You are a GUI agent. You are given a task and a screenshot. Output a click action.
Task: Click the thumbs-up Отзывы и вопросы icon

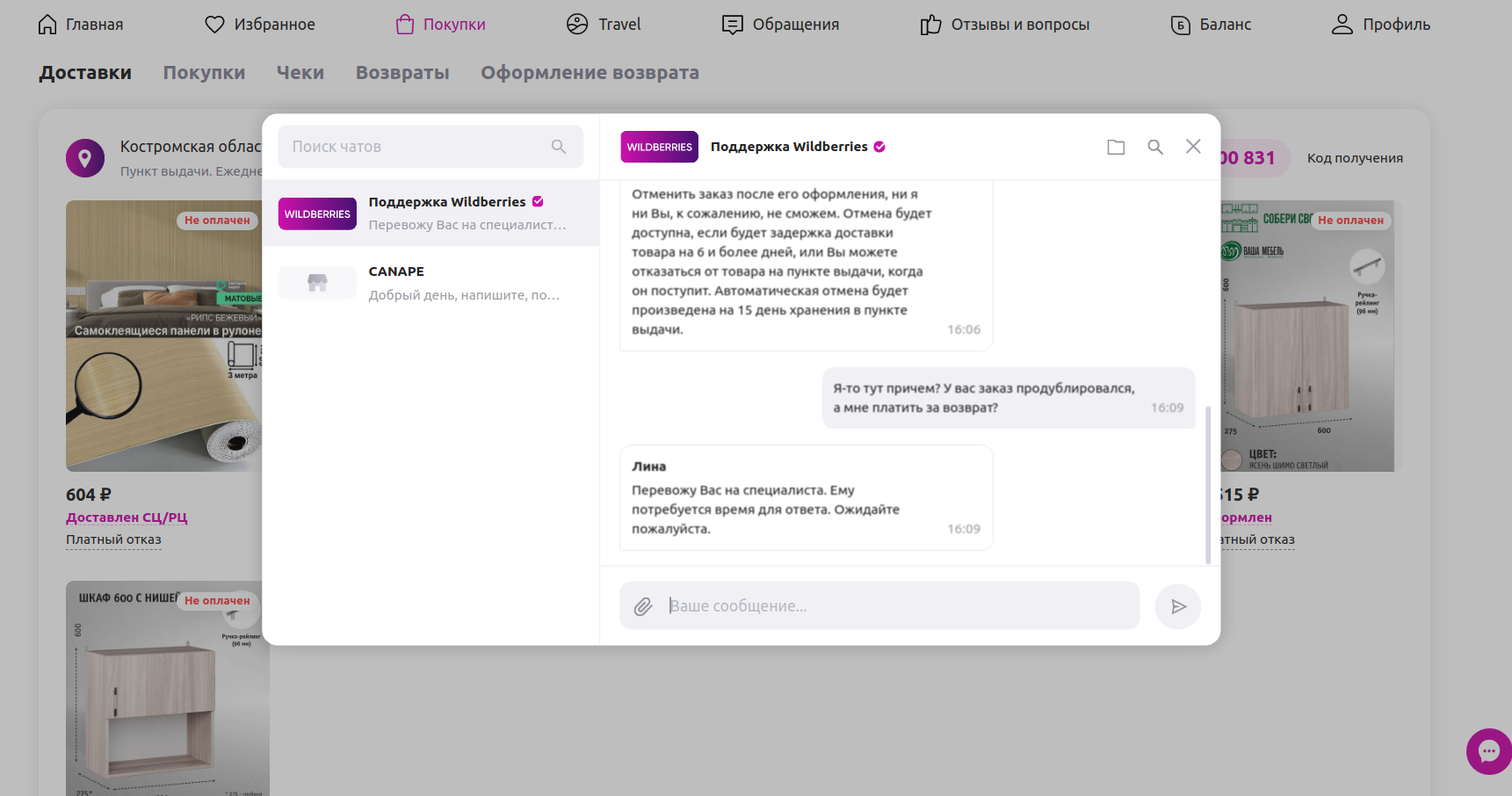[930, 25]
